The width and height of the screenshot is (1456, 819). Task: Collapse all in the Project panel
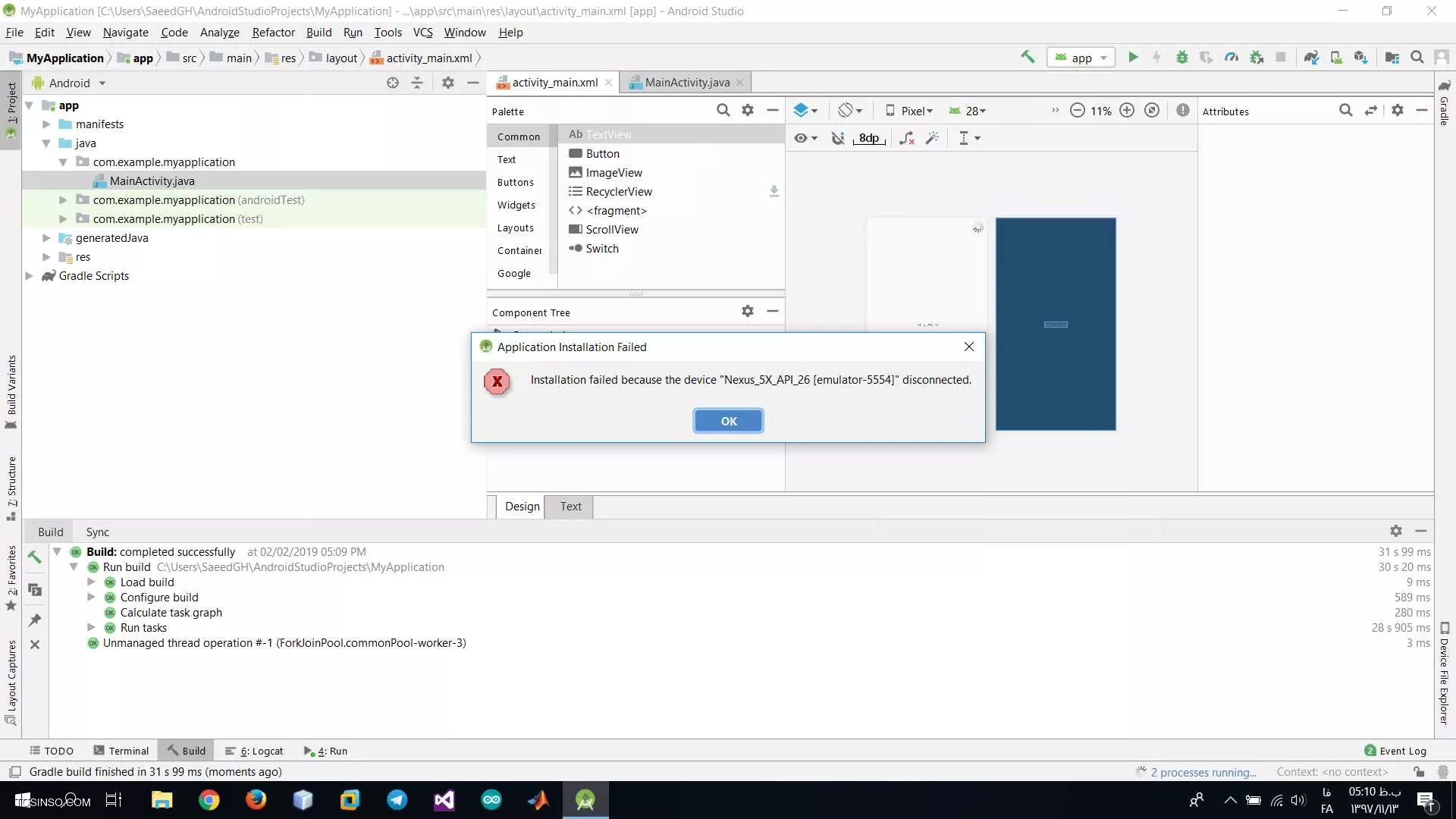pyautogui.click(x=417, y=83)
